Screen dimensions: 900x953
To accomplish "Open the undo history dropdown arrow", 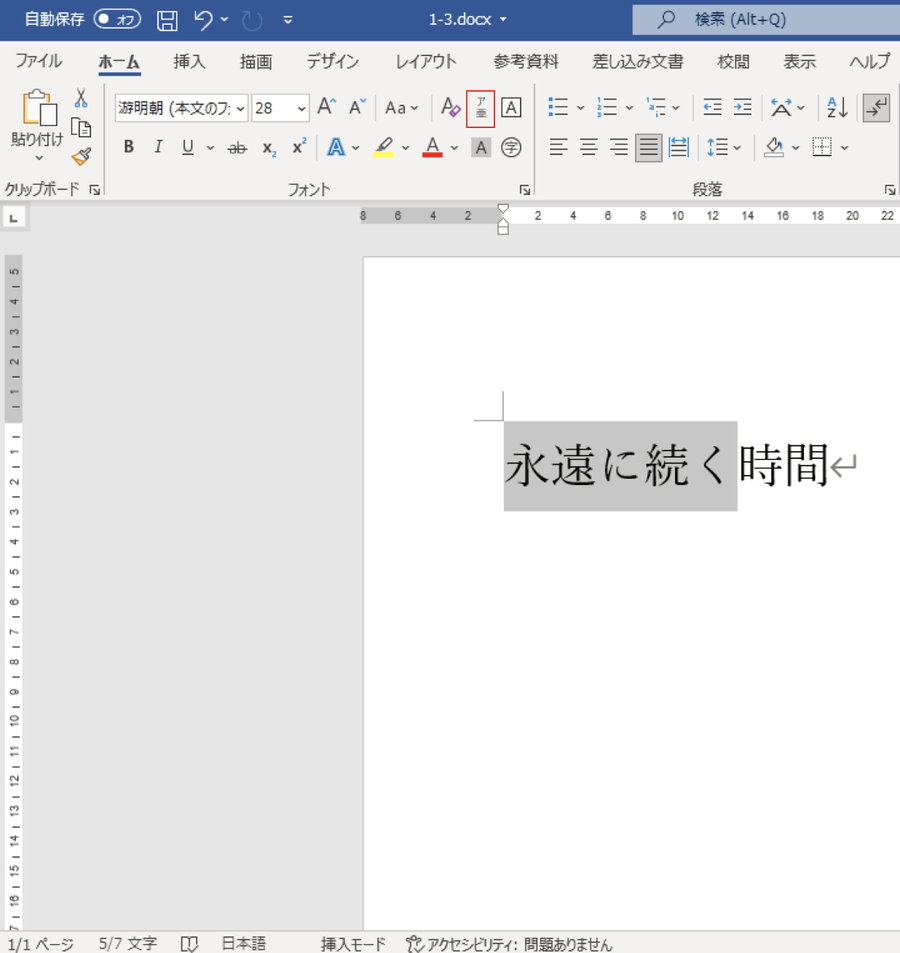I will click(x=225, y=19).
